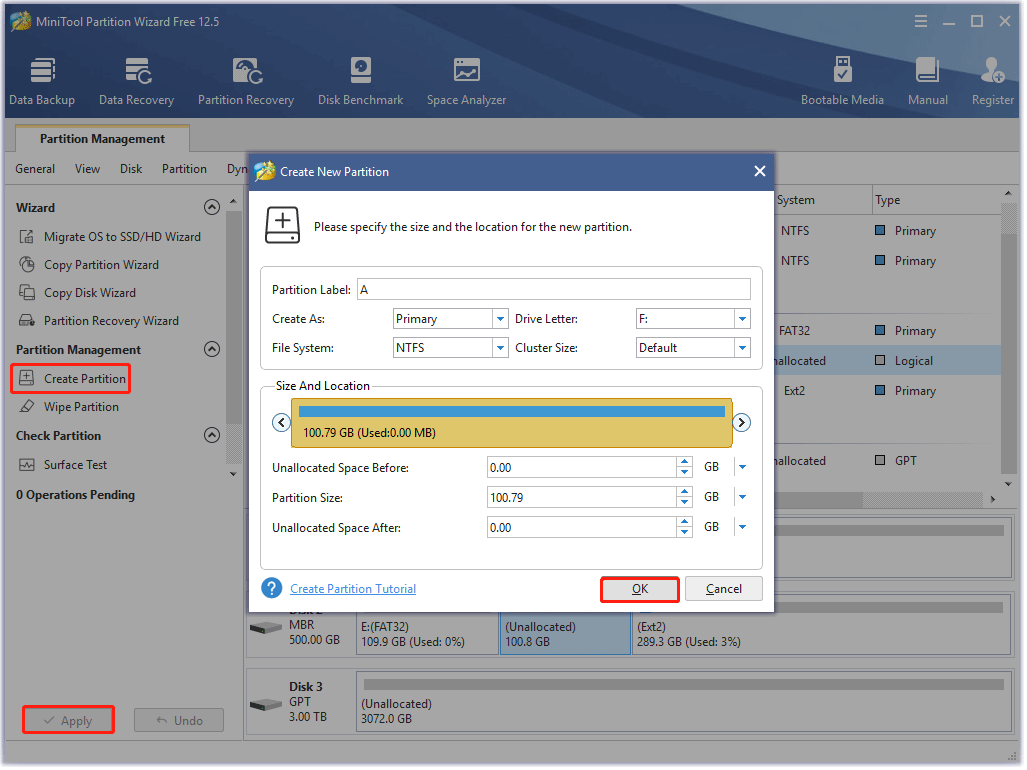Select the (Ext2) 289.3 GB partition block
This screenshot has height=770, width=1027.
822,634
